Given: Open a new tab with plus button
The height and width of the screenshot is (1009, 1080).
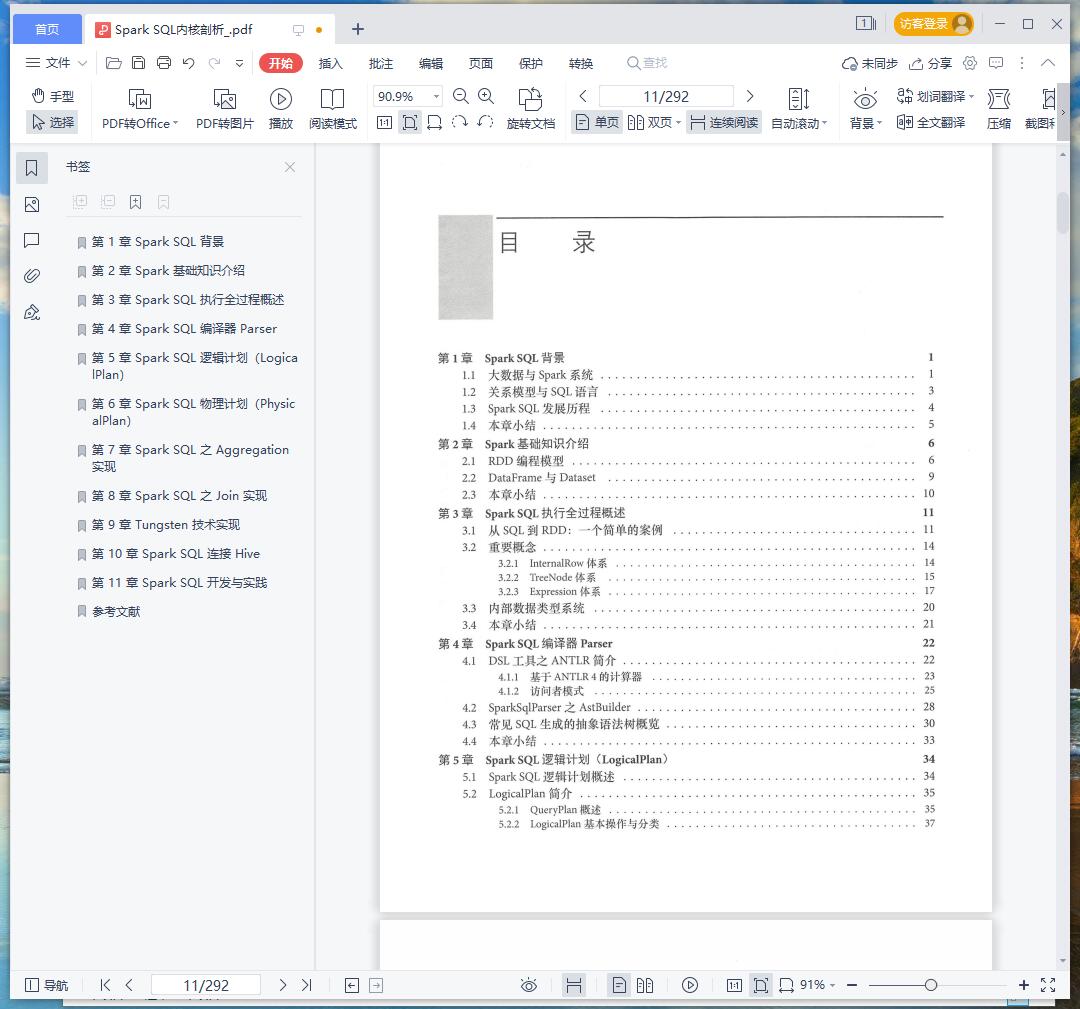Looking at the screenshot, I should tap(357, 29).
